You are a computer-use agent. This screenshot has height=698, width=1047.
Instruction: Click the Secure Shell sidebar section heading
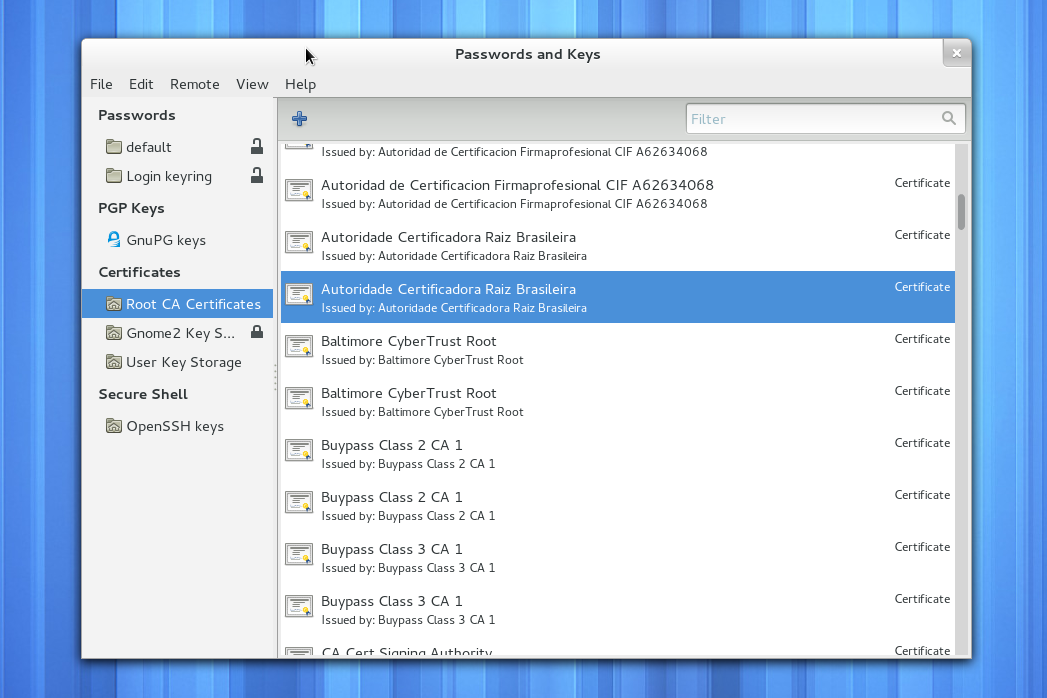click(x=143, y=394)
